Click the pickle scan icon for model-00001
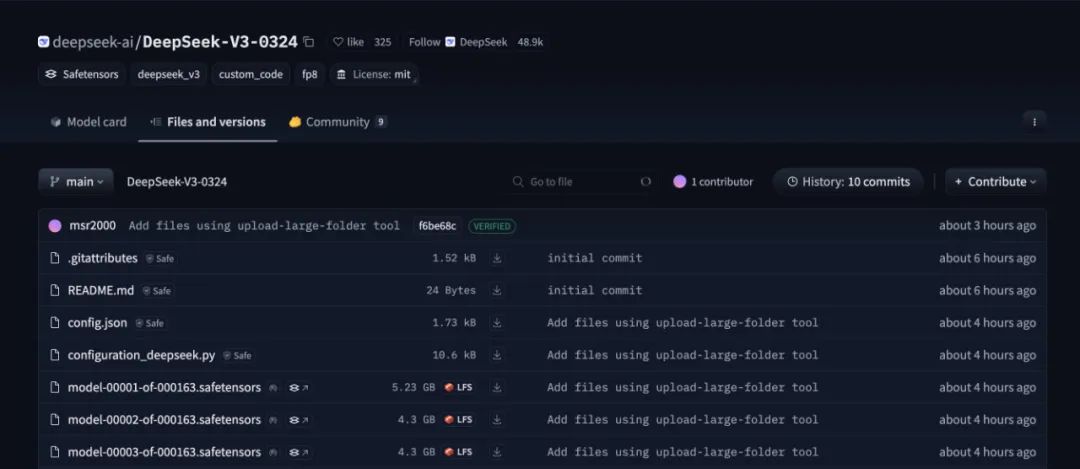 coord(273,388)
